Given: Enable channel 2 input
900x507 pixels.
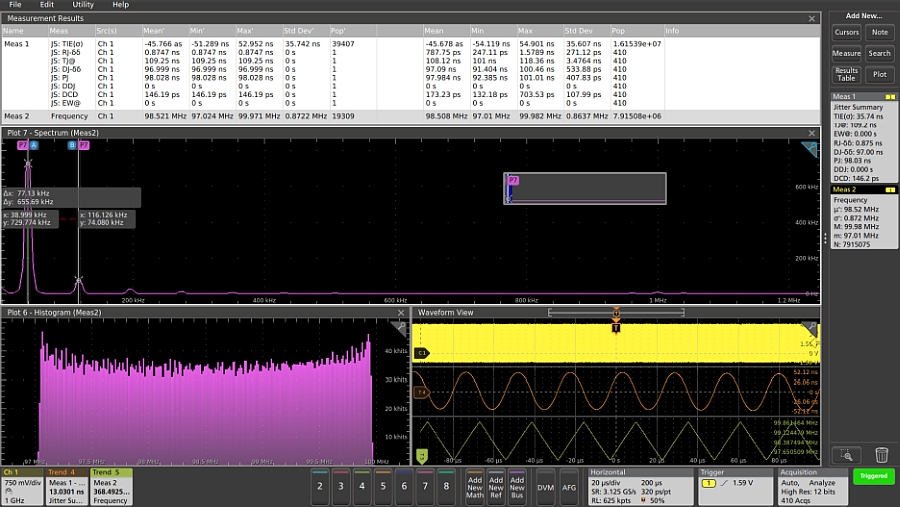Looking at the screenshot, I should click(x=320, y=485).
